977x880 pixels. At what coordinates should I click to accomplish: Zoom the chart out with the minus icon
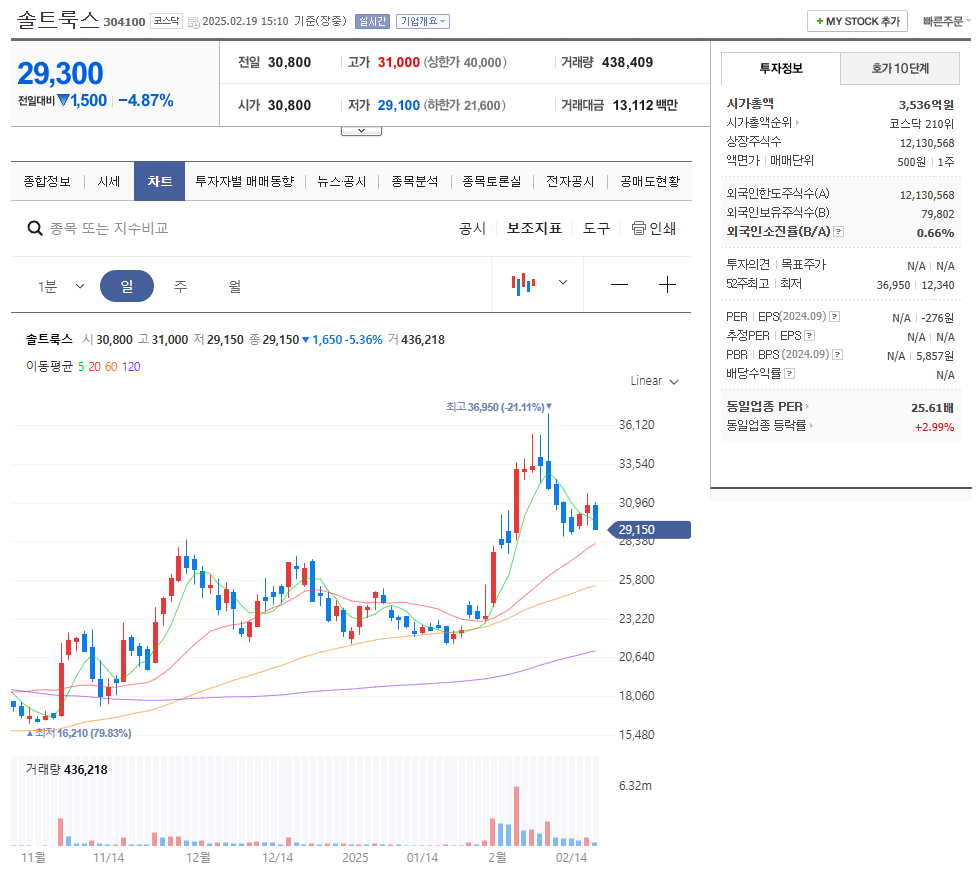coord(619,284)
